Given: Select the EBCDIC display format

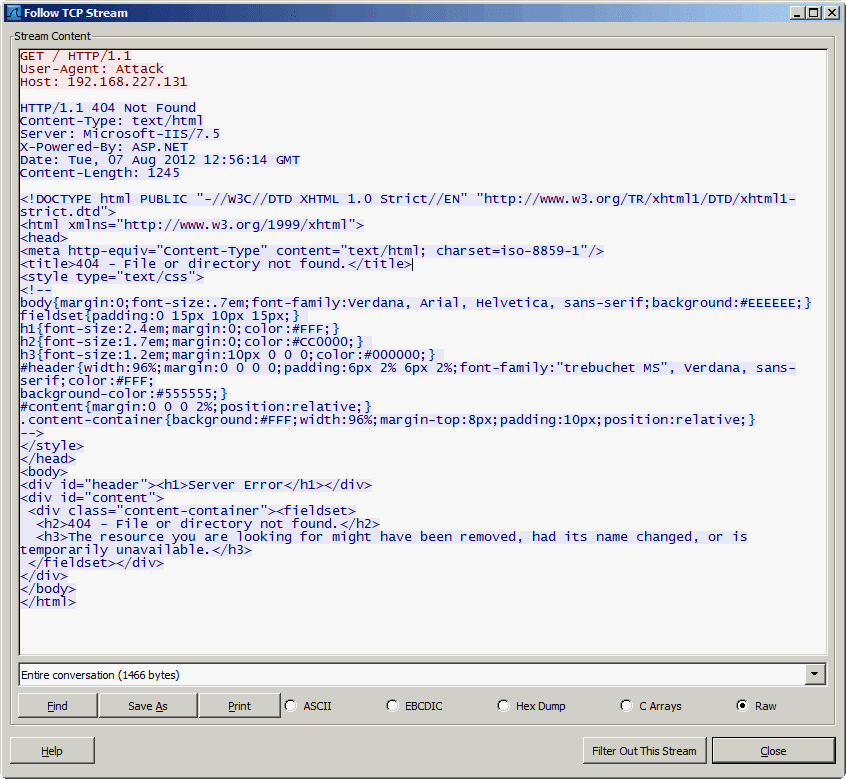Looking at the screenshot, I should [392, 705].
